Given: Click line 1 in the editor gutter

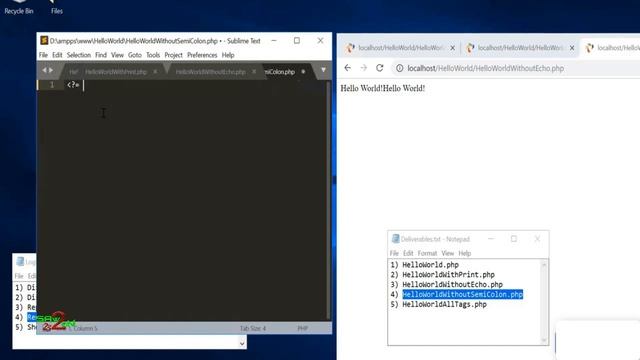Looking at the screenshot, I should click(x=52, y=85).
